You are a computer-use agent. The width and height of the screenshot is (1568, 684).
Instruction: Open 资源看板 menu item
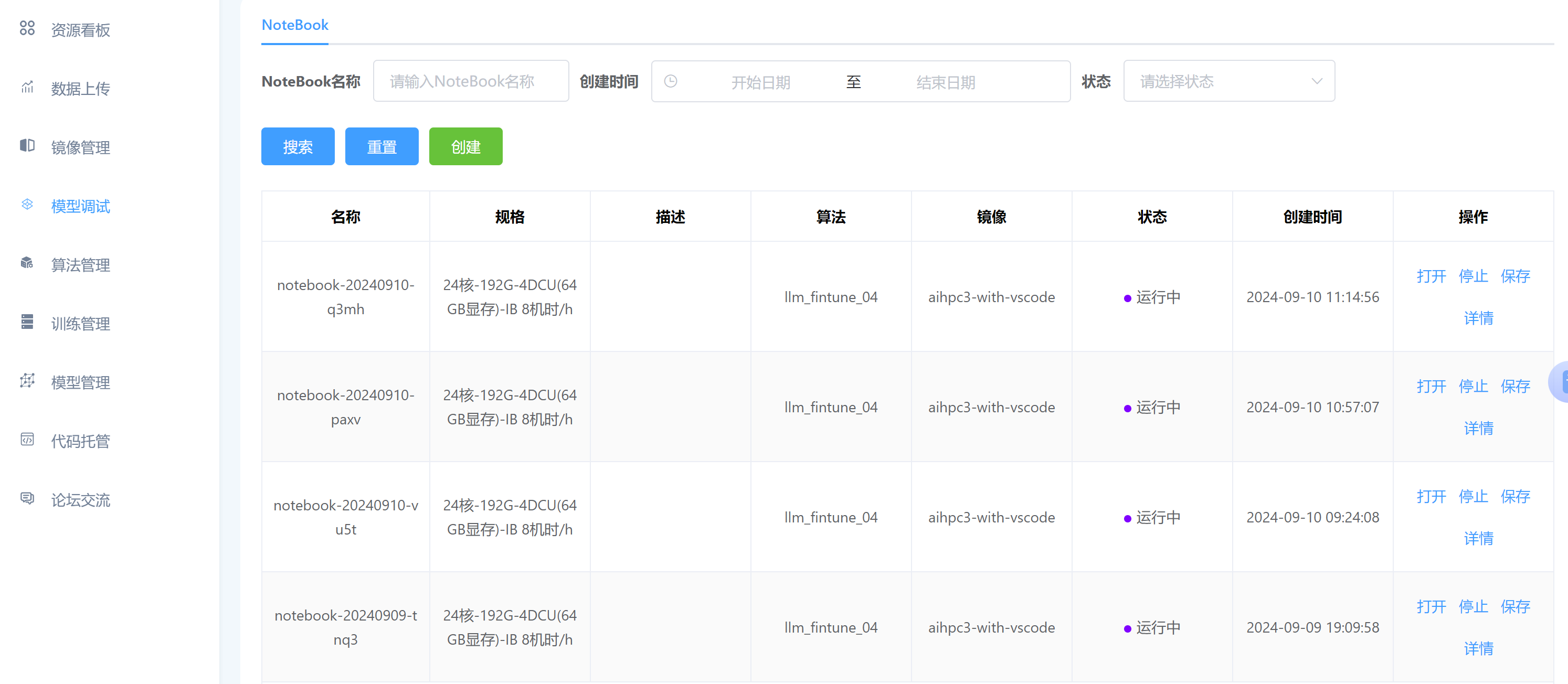click(x=80, y=30)
